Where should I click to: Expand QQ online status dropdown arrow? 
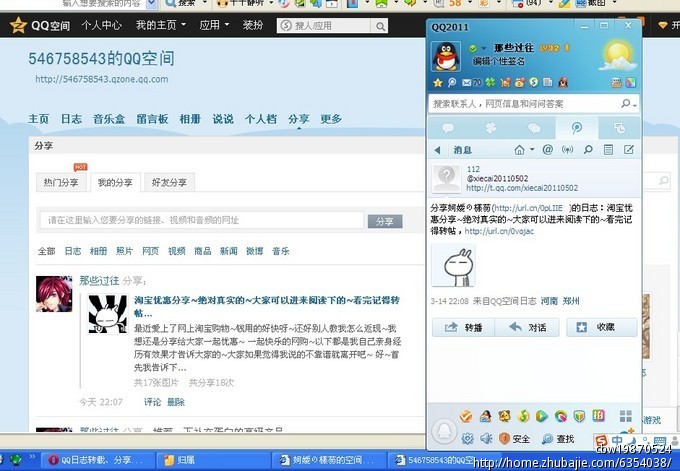(484, 49)
